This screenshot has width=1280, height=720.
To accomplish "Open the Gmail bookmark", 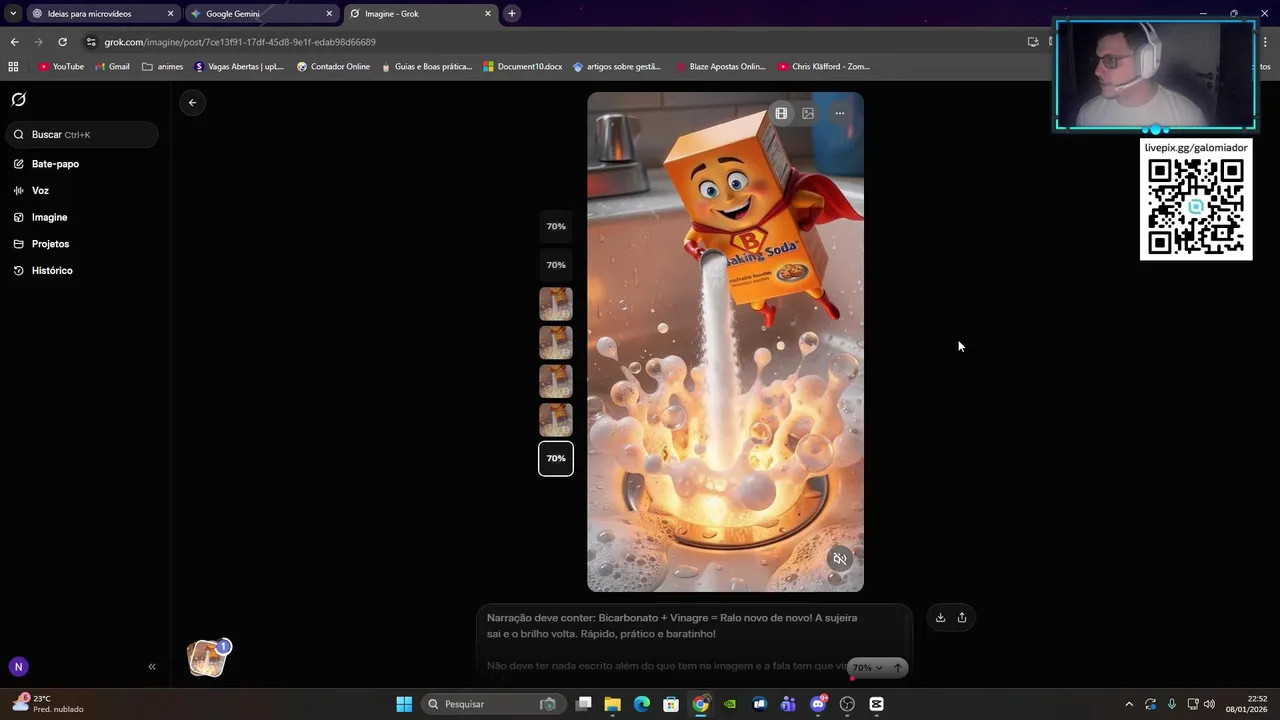I will click(x=112, y=67).
